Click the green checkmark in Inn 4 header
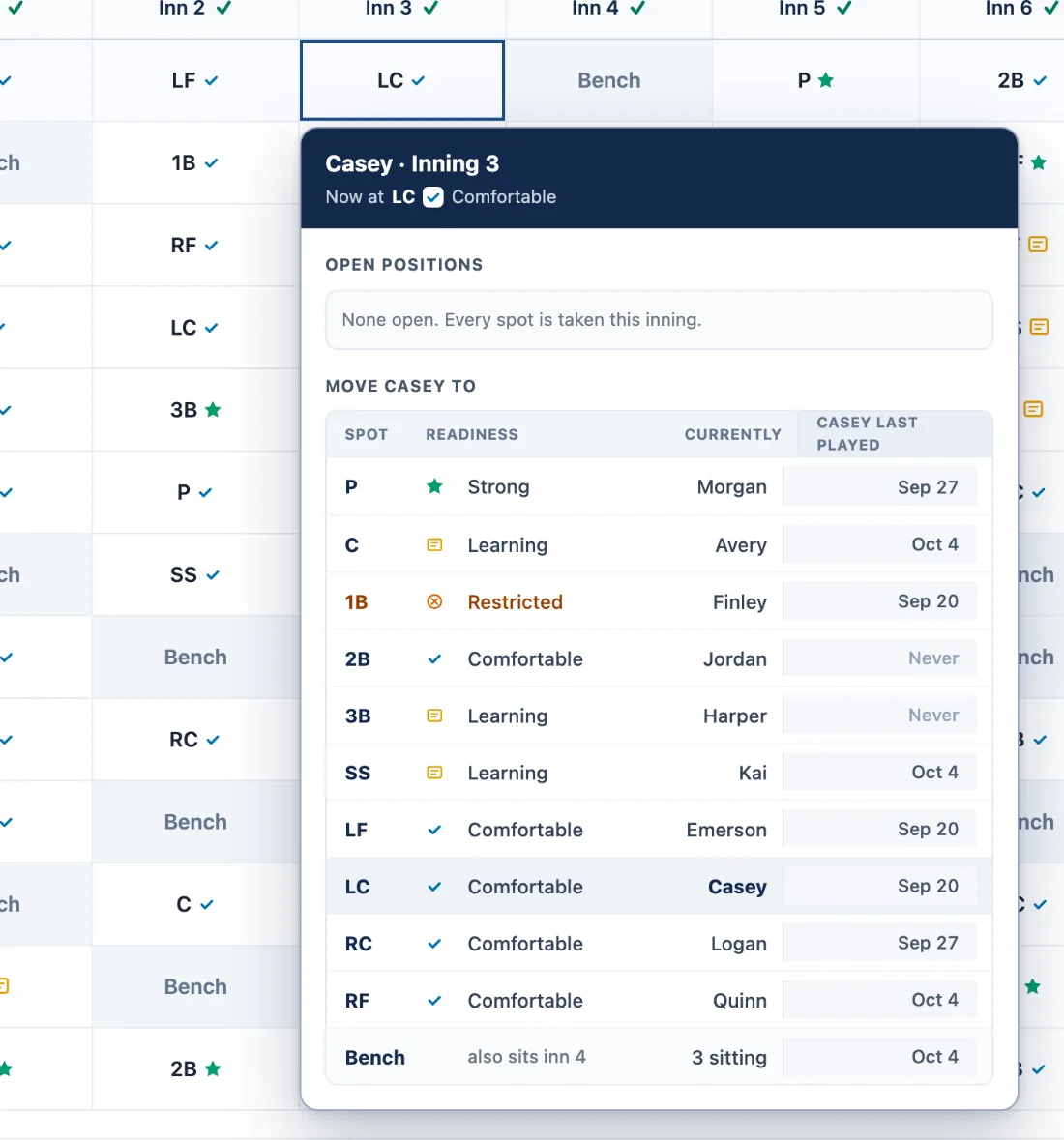1064x1140 pixels. [637, 8]
